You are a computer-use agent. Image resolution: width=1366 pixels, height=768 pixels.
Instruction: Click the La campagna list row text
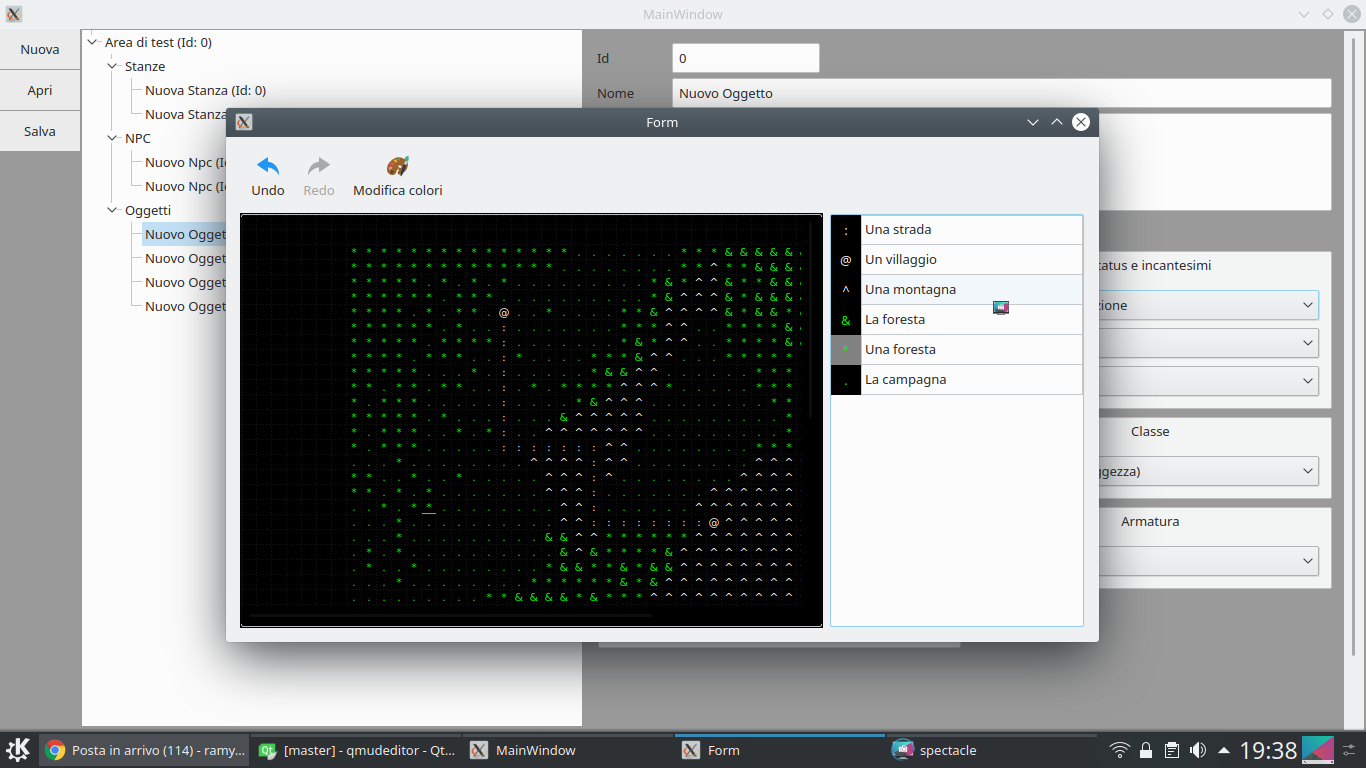coord(905,380)
